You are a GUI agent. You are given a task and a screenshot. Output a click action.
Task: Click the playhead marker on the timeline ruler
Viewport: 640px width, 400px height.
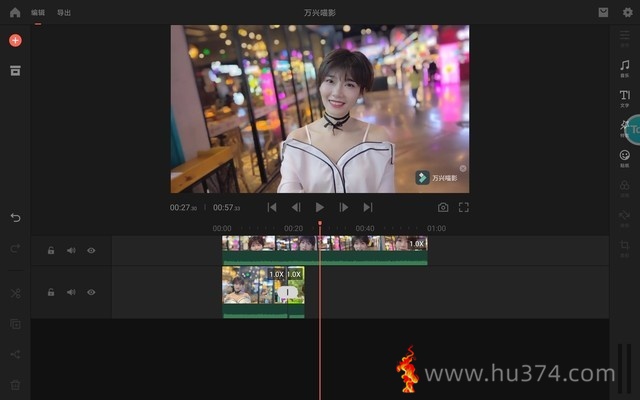pyautogui.click(x=320, y=223)
